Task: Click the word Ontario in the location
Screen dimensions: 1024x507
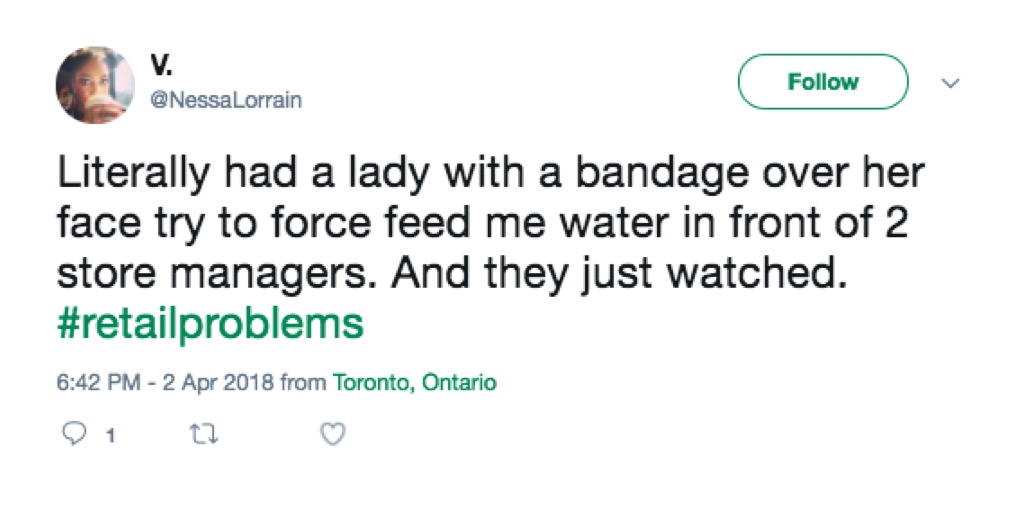Action: click(459, 383)
